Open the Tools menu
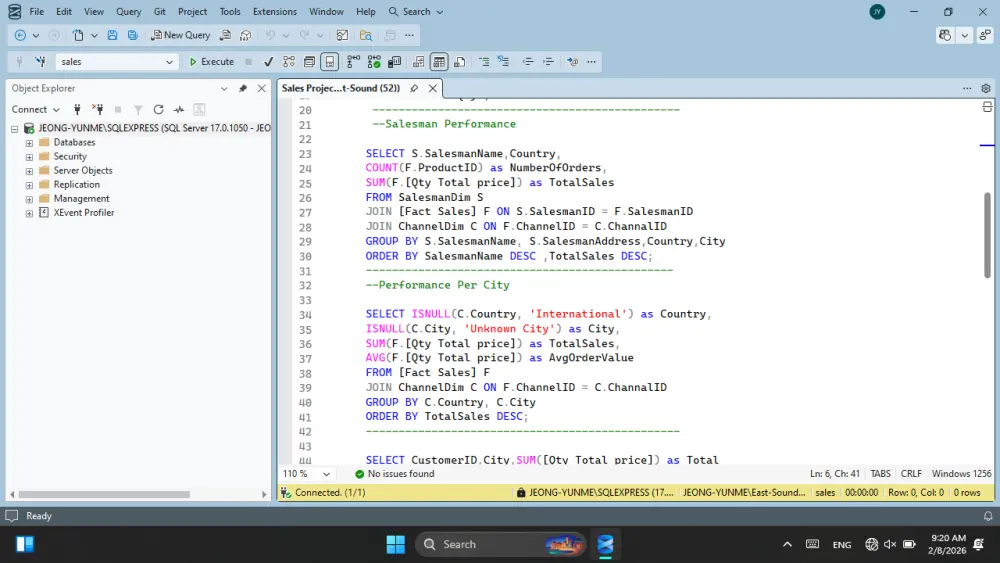1000x563 pixels. point(230,11)
